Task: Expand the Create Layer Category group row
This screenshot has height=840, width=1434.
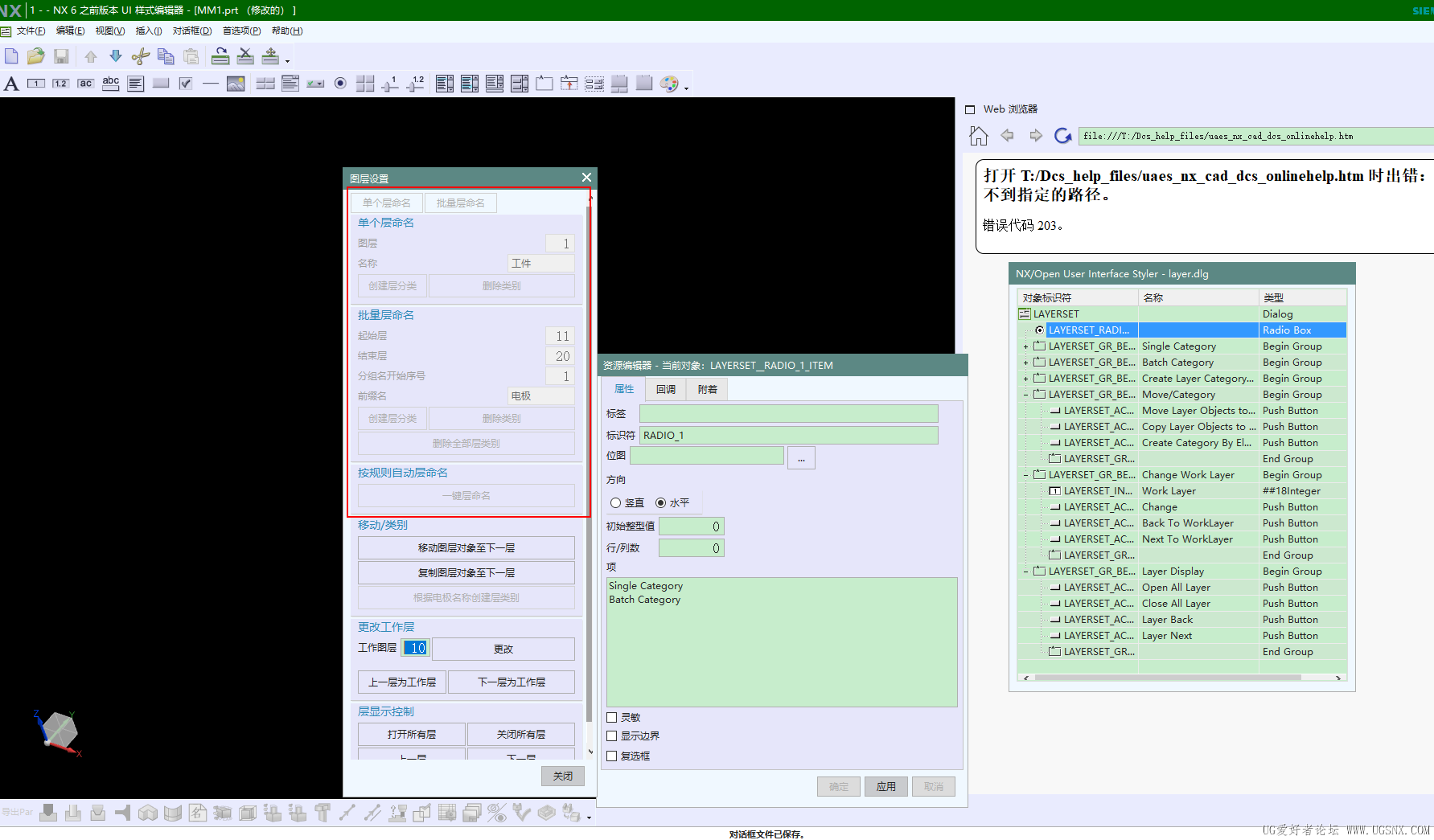Action: [1025, 379]
